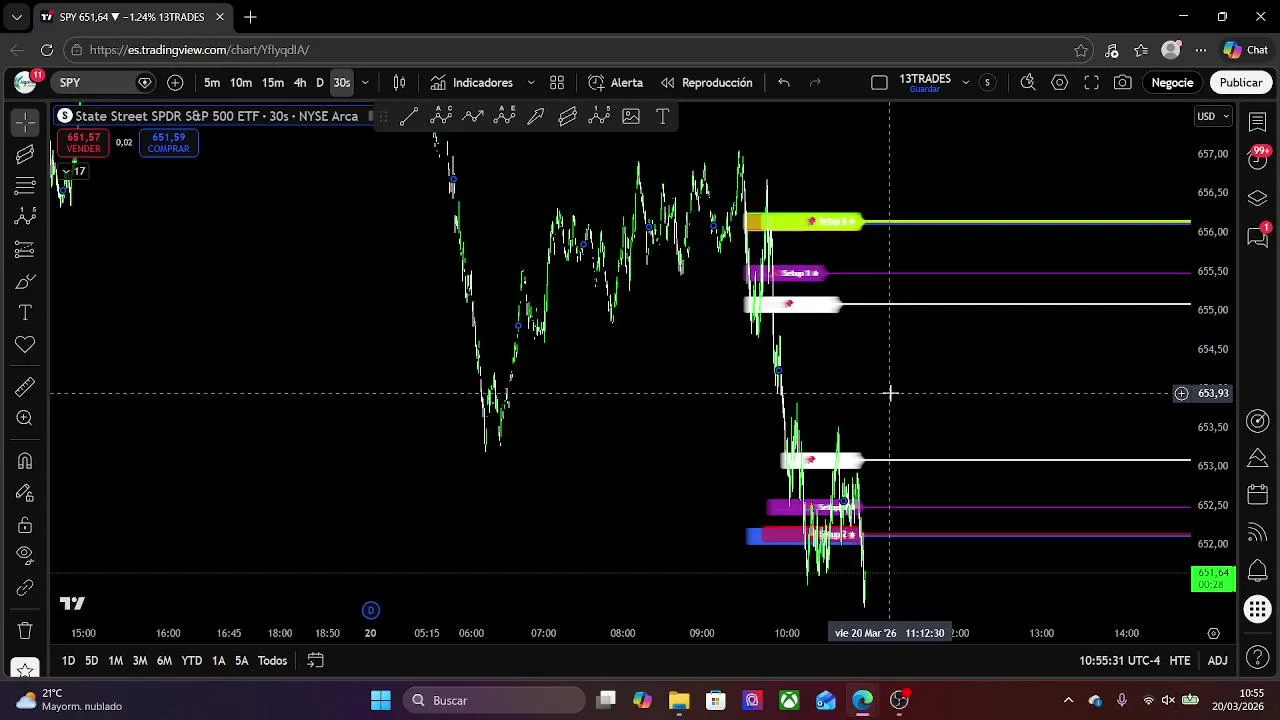
Task: Open chart settings hexagon icon
Action: [x=1060, y=83]
